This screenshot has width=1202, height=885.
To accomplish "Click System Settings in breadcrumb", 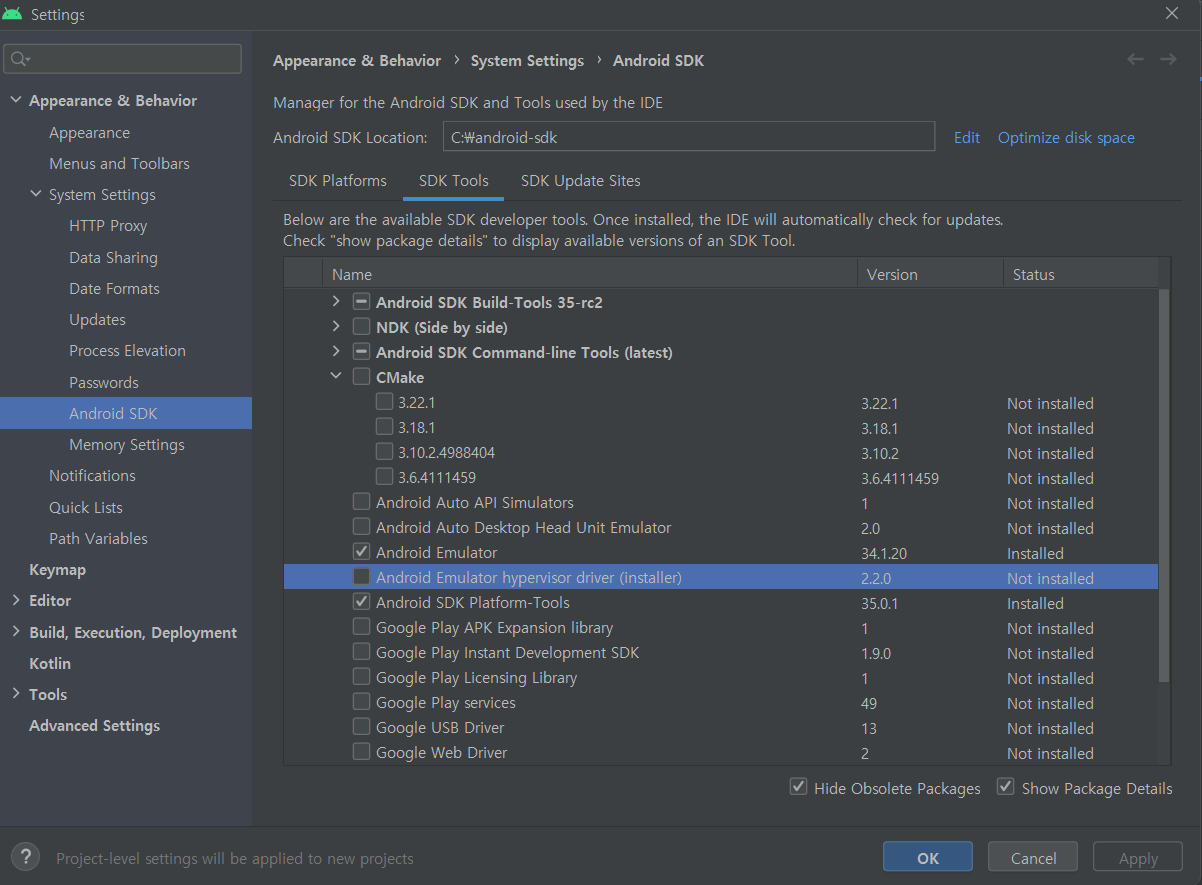I will [x=527, y=61].
